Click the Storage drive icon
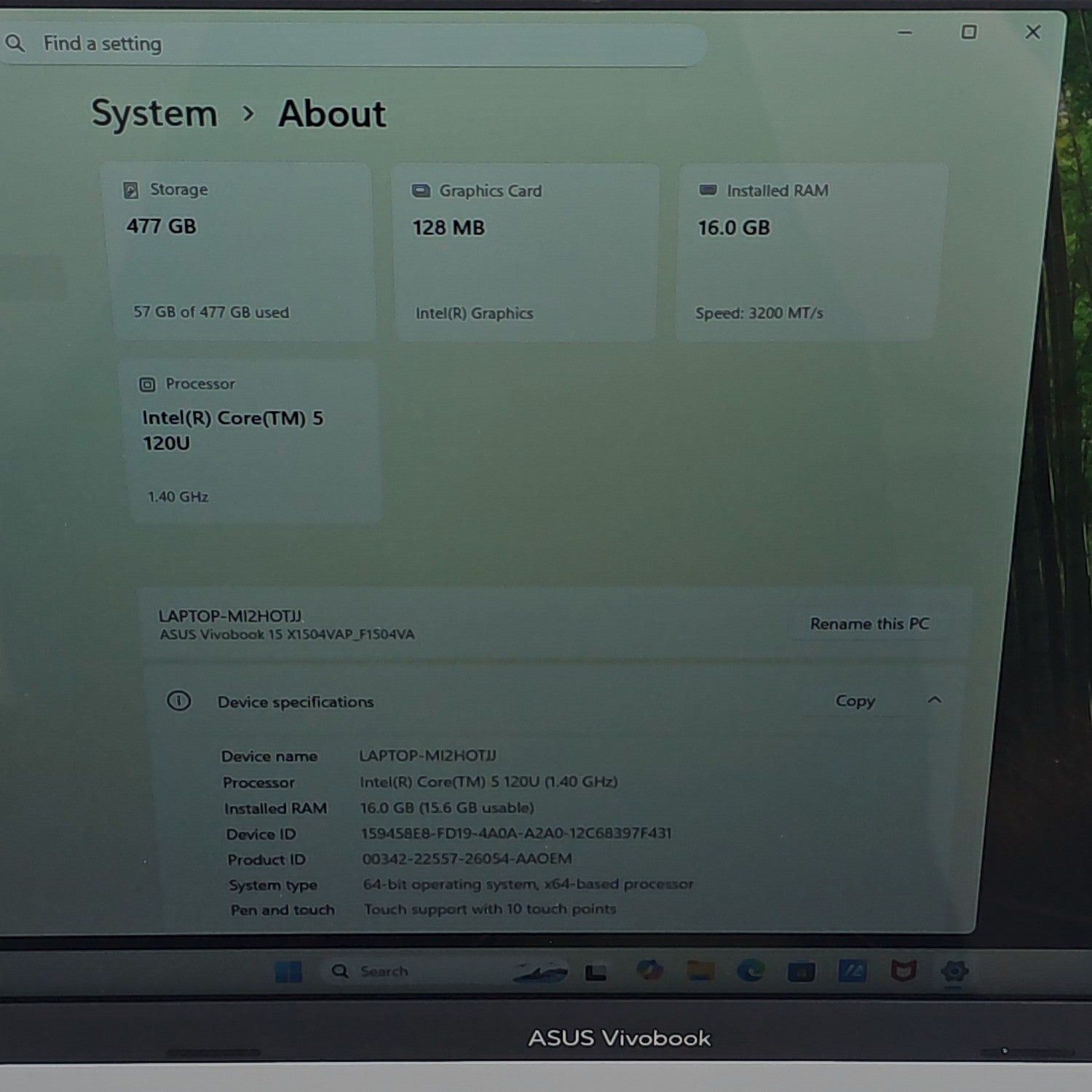Screen dimensions: 1092x1092 point(131,191)
